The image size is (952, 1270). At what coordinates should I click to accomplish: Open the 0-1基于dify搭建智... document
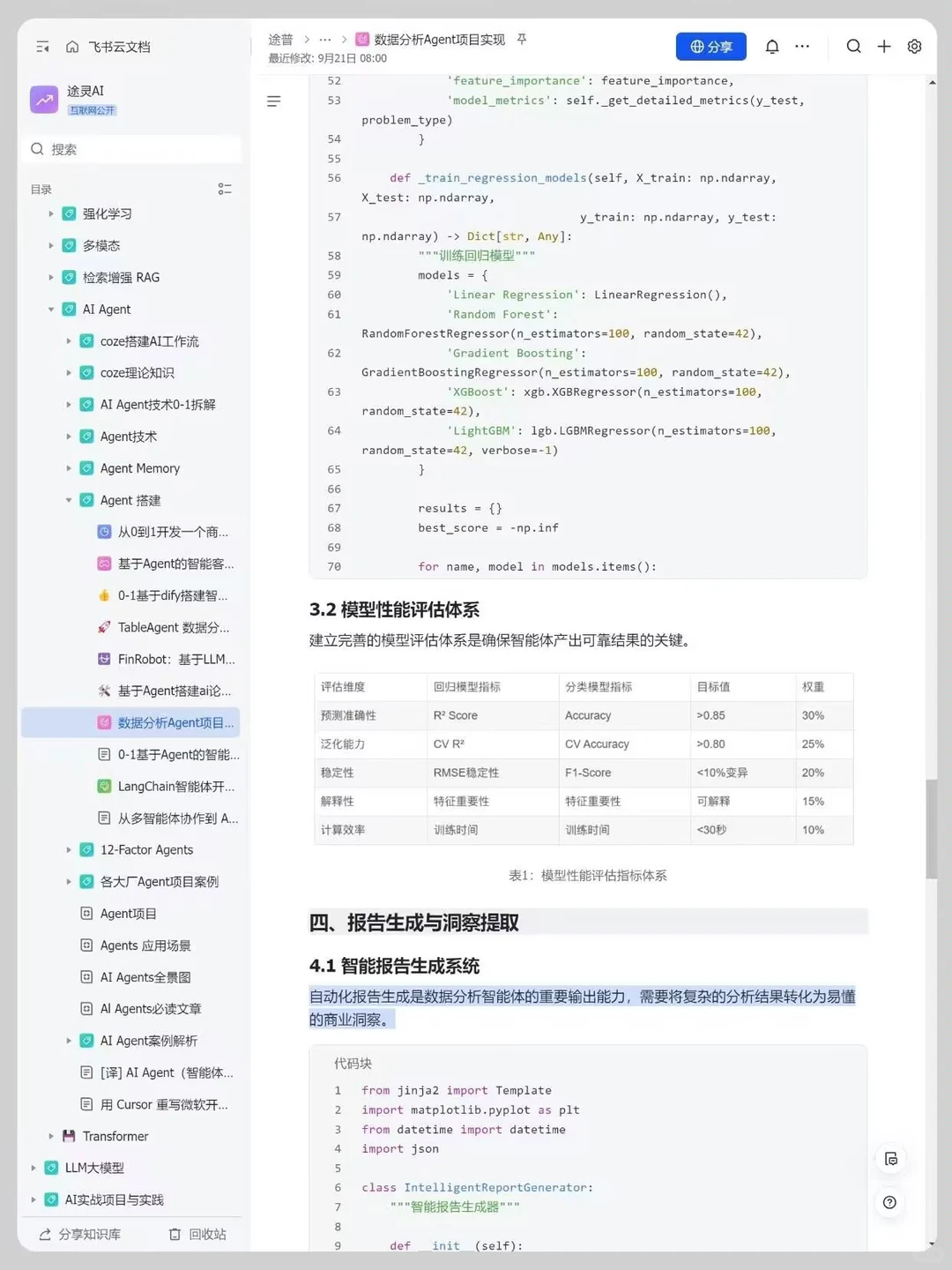click(172, 595)
